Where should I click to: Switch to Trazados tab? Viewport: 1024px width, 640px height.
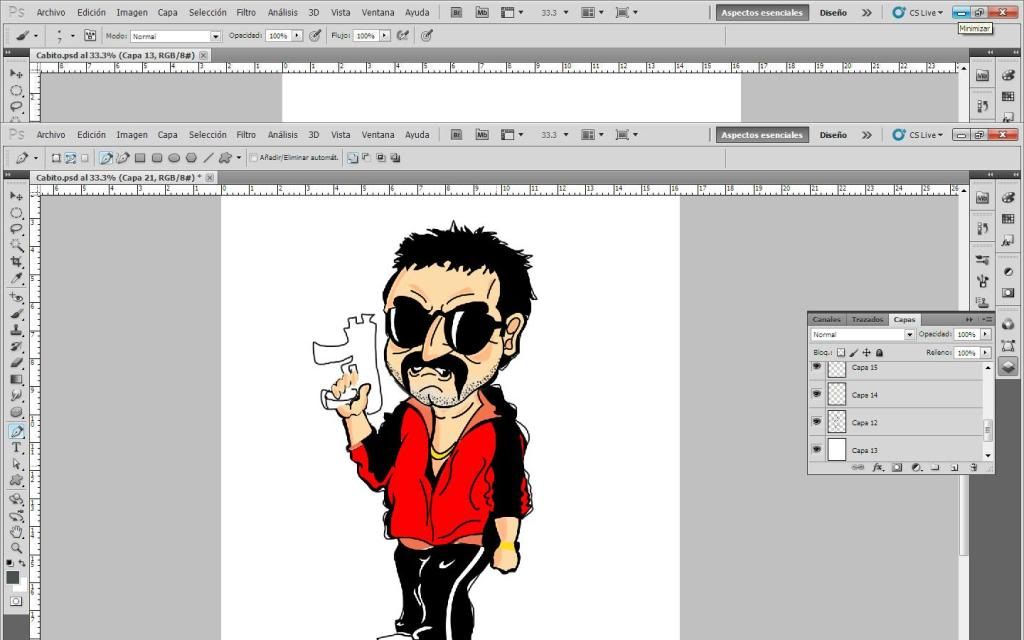pos(867,319)
